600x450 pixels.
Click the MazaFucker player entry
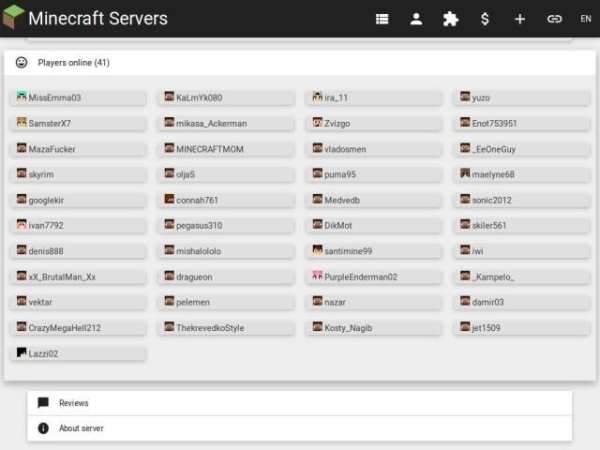point(78,149)
